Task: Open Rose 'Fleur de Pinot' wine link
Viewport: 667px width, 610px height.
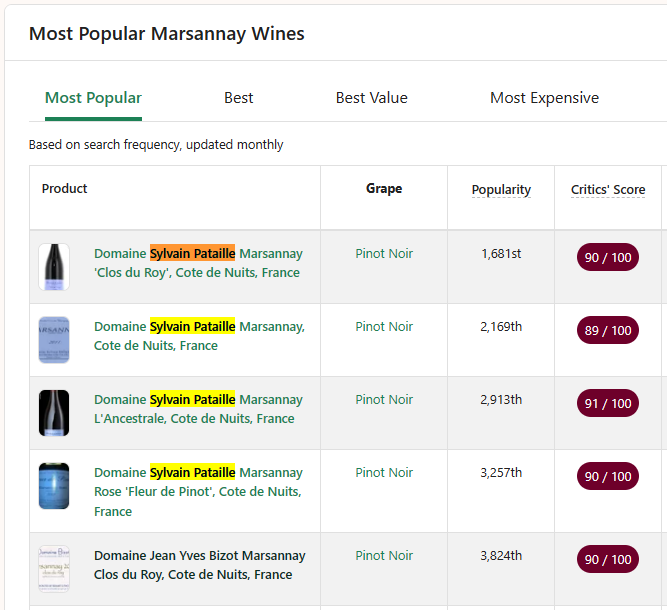Action: 198,491
